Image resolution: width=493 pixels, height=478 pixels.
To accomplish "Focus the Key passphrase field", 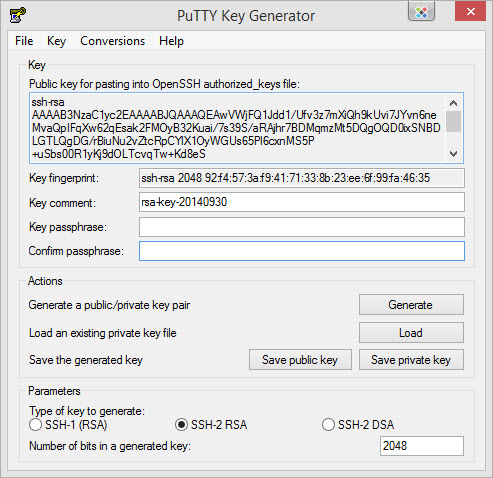I will [302, 227].
